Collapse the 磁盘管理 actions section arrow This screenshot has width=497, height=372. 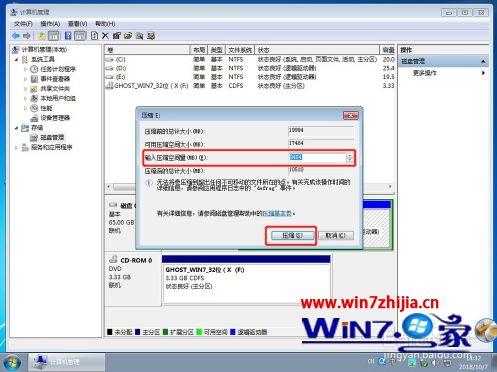point(483,61)
